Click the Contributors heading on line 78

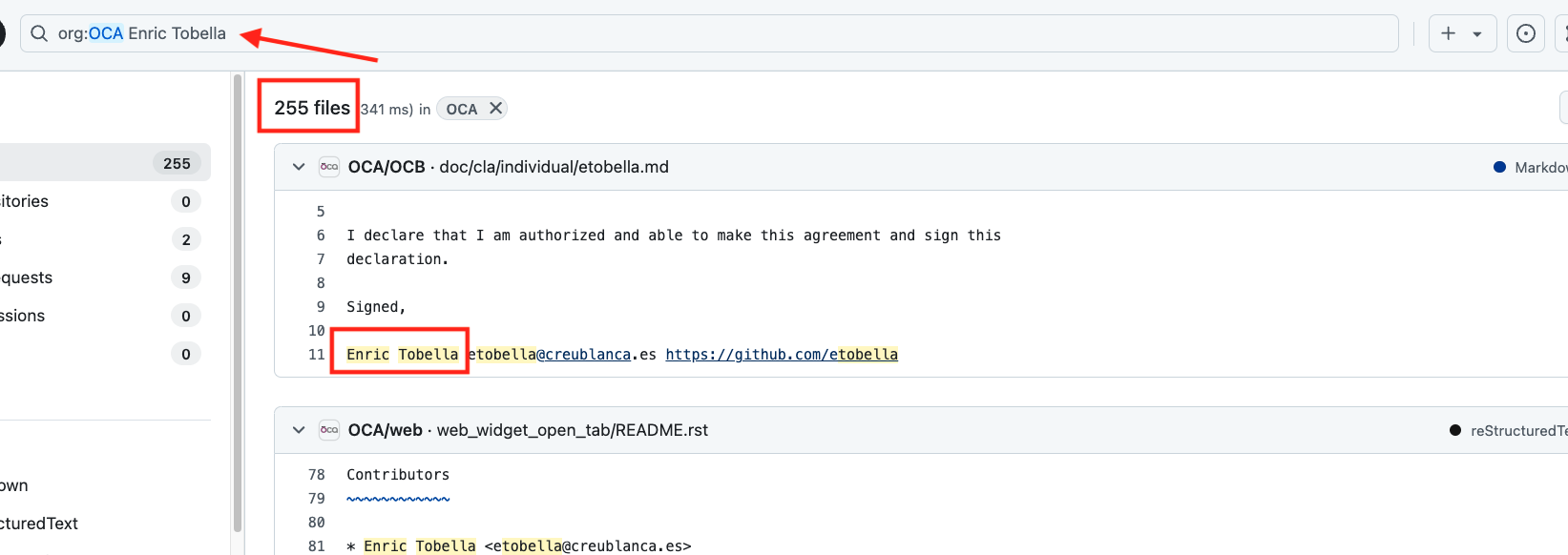[x=398, y=475]
